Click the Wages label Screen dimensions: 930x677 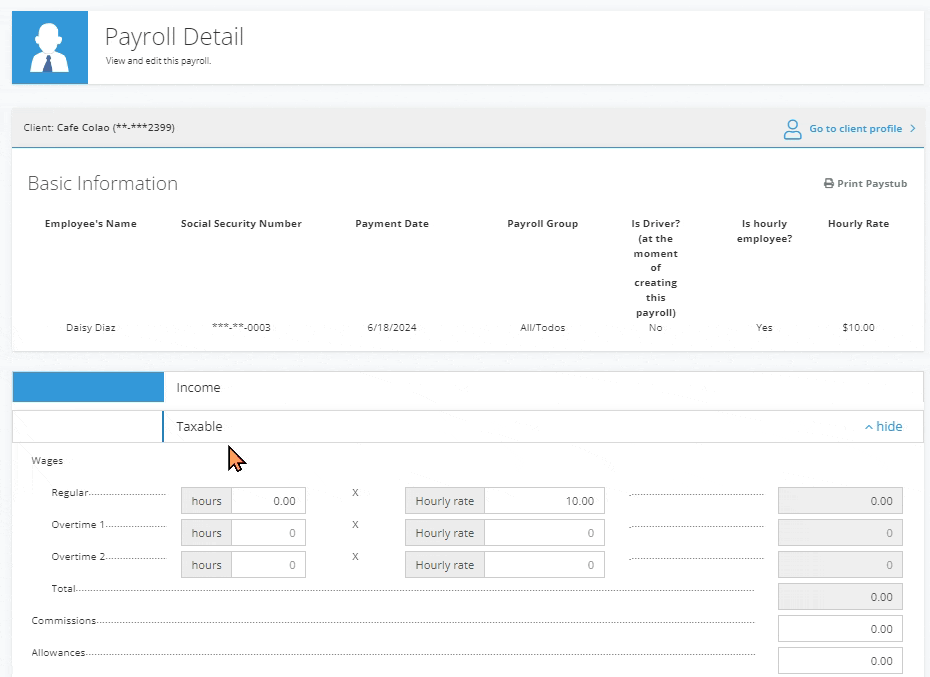[x=47, y=460]
